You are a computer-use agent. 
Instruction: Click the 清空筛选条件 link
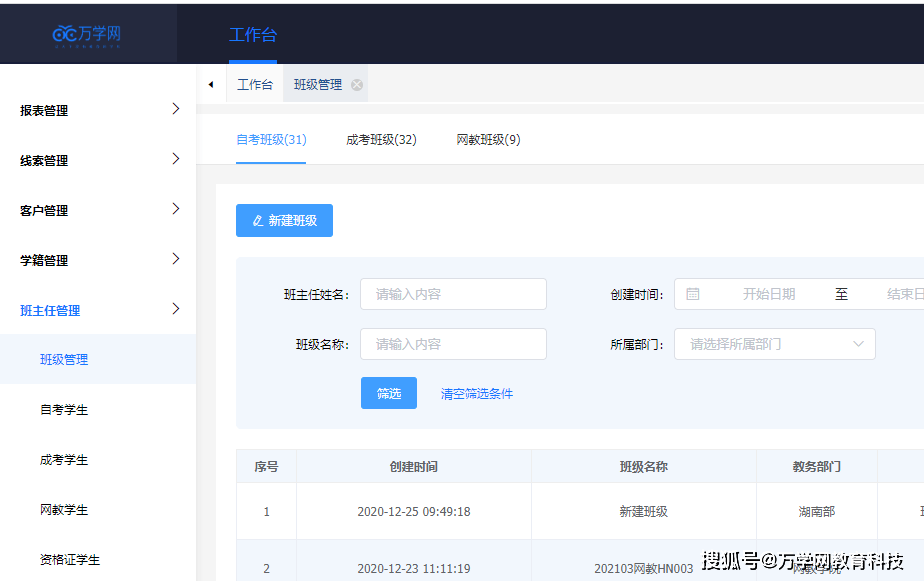[x=477, y=394]
